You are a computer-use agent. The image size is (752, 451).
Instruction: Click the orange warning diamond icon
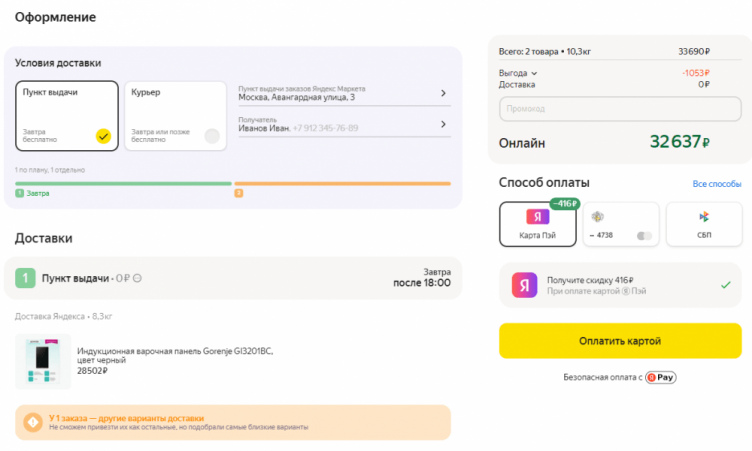point(32,423)
